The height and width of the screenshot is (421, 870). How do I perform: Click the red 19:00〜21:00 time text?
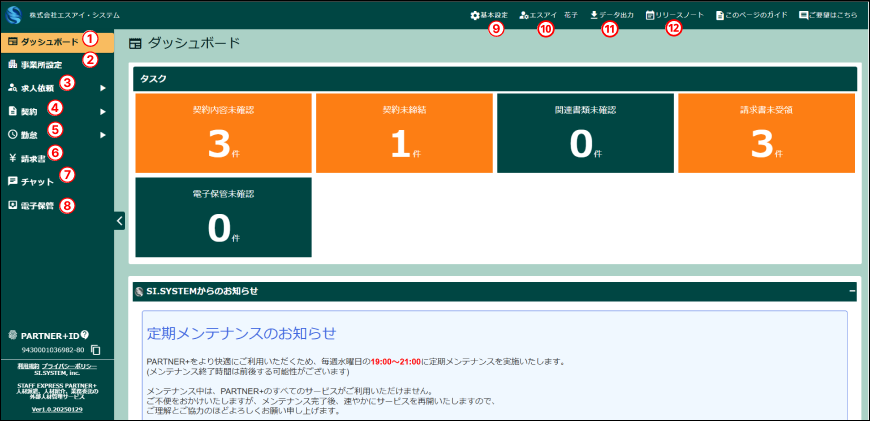tap(394, 362)
